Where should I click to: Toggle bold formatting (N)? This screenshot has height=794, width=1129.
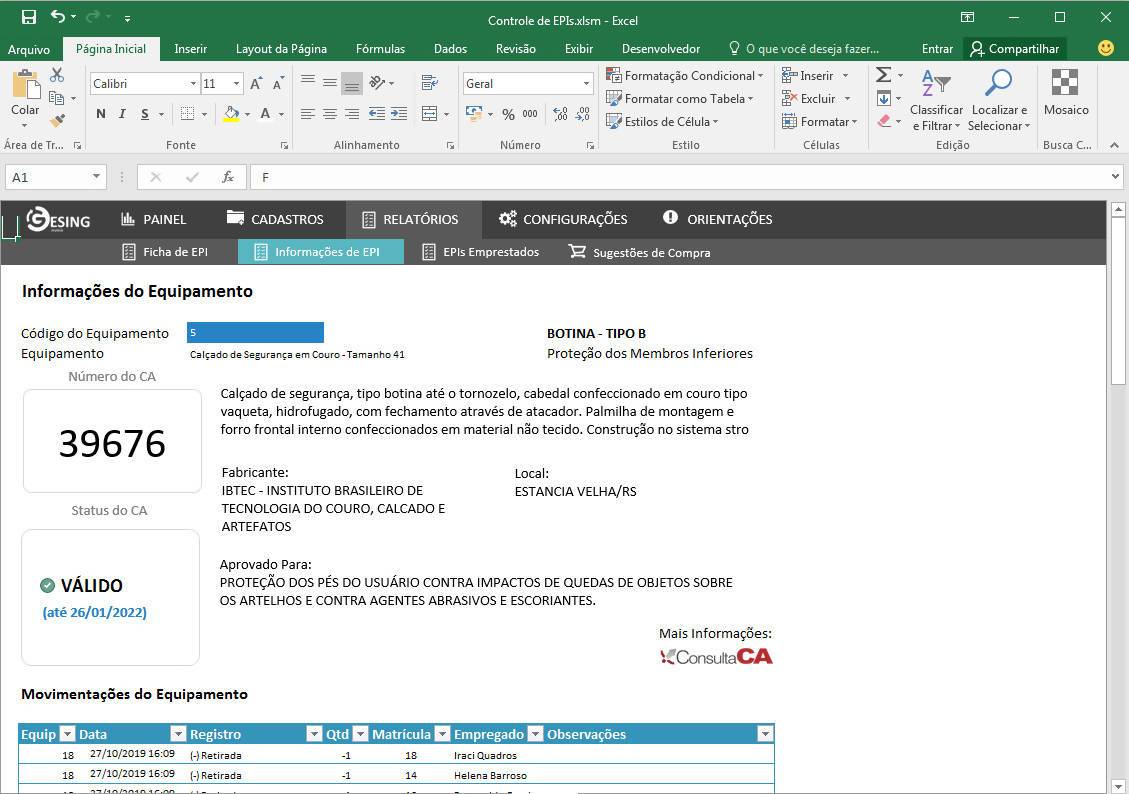pyautogui.click(x=100, y=114)
